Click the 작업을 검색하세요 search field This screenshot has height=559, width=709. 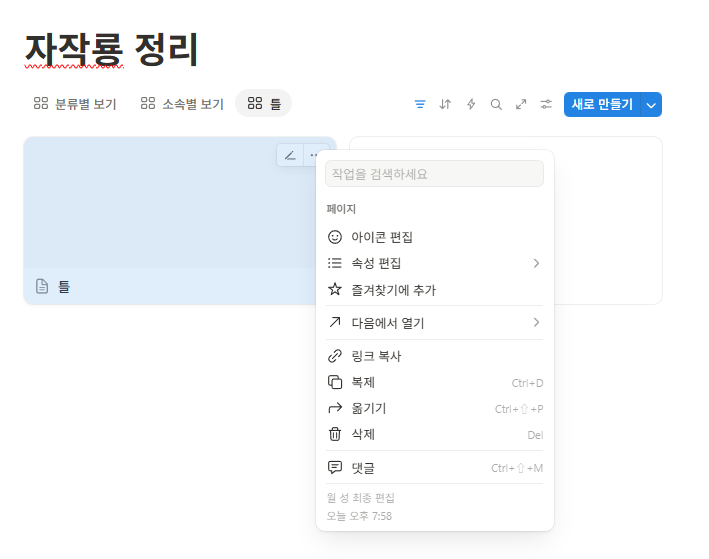coord(434,174)
